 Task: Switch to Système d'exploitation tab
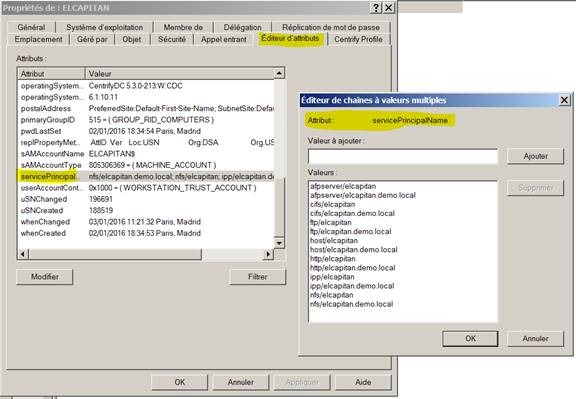click(105, 27)
